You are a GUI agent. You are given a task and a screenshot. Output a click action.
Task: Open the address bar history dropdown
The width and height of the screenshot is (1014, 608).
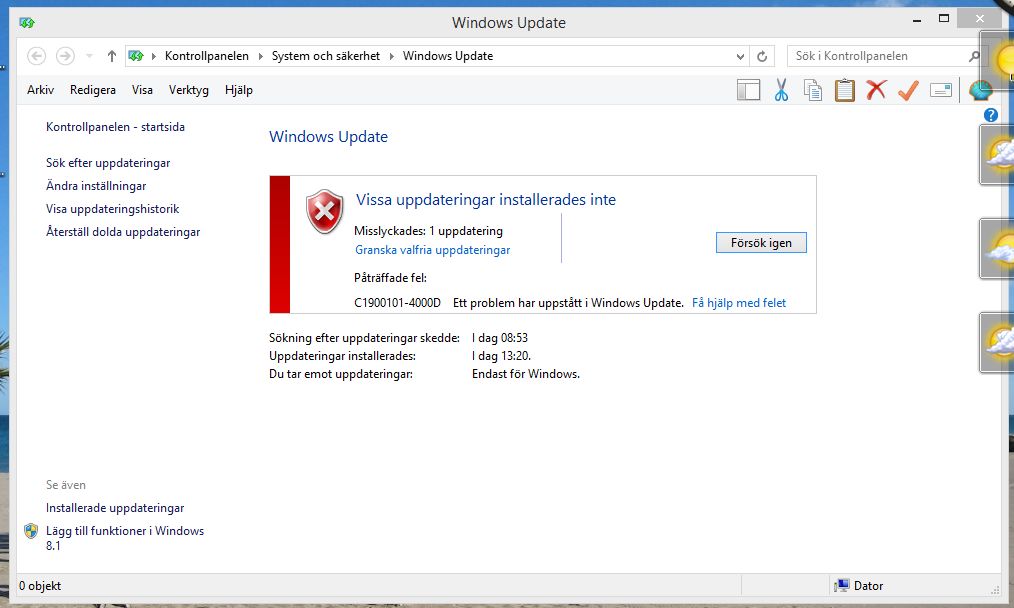pos(740,56)
